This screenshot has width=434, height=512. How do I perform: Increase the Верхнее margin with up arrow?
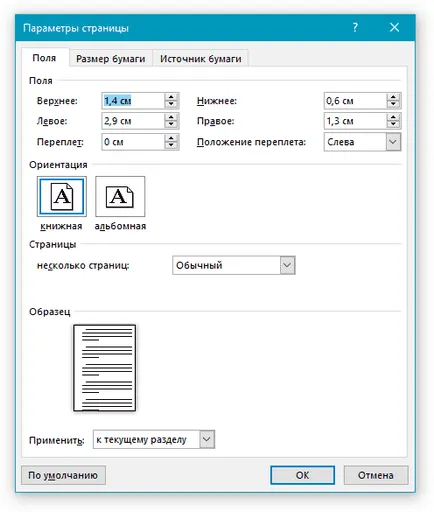point(171,97)
